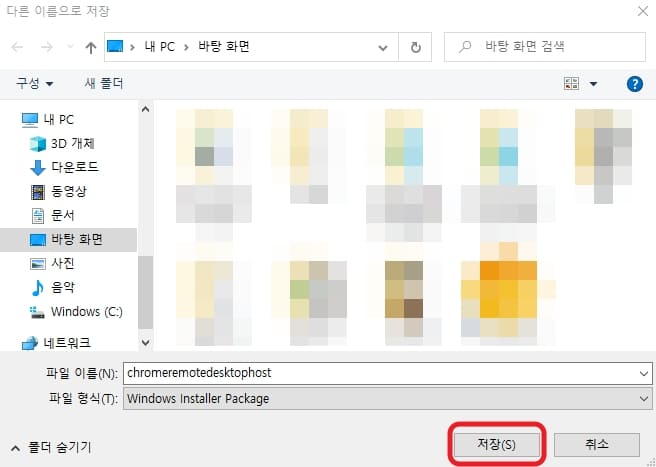Open the help question mark
This screenshot has height=467, width=656.
(x=635, y=84)
